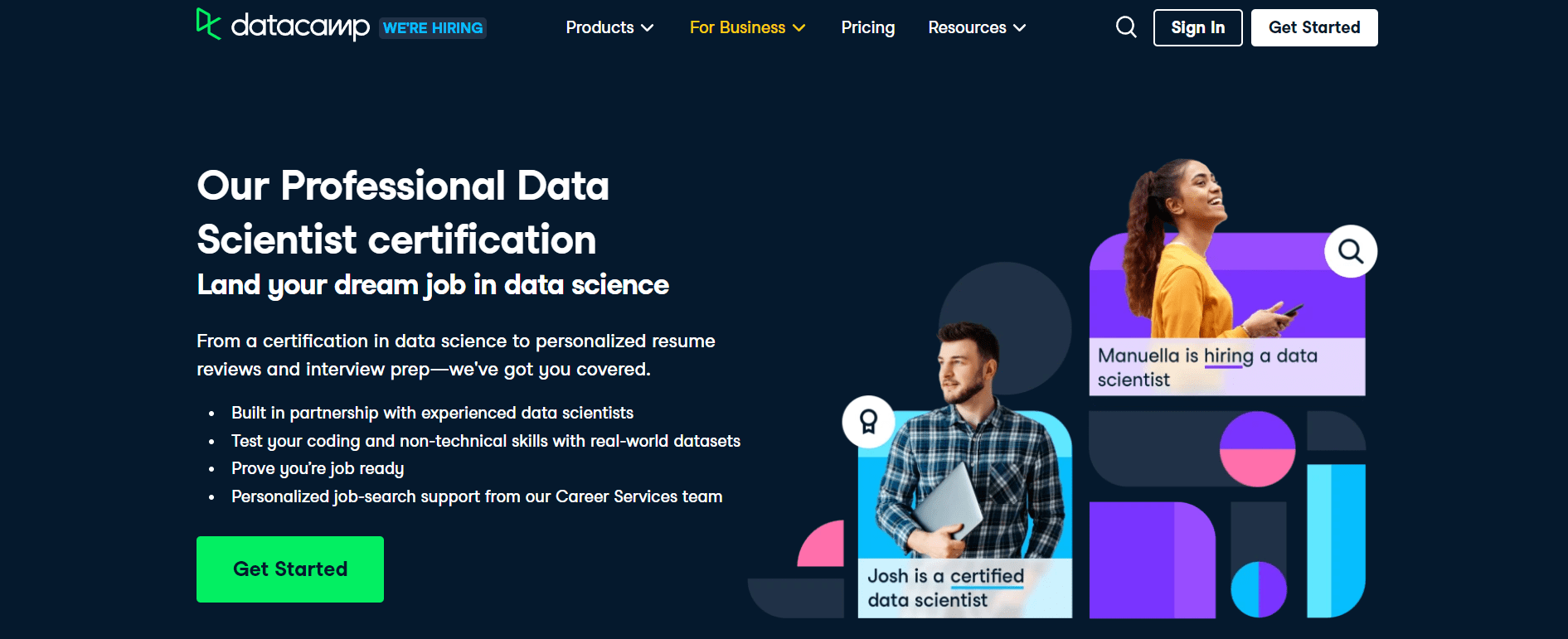Click the Get Started link in the header

pos(1313,27)
